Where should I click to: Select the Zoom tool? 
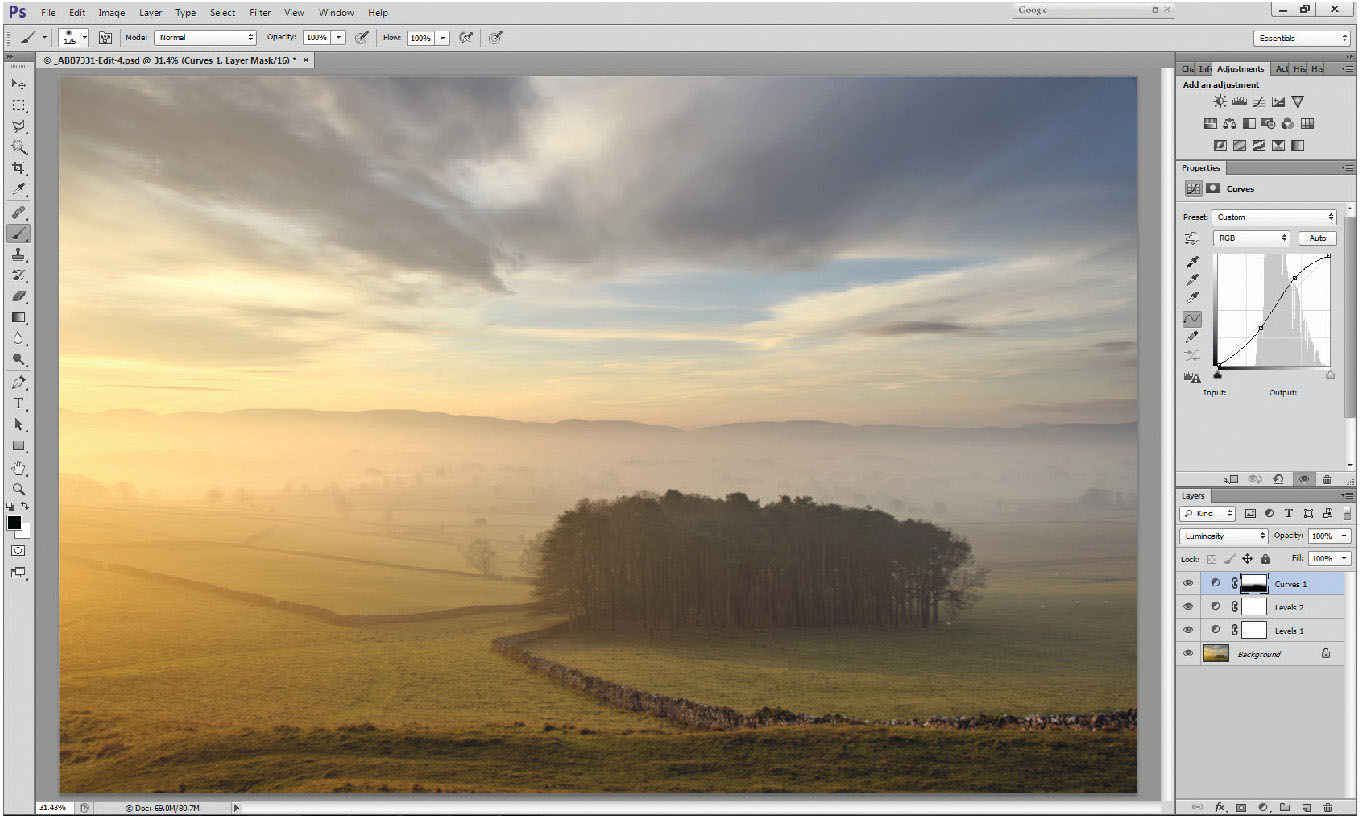[x=19, y=489]
